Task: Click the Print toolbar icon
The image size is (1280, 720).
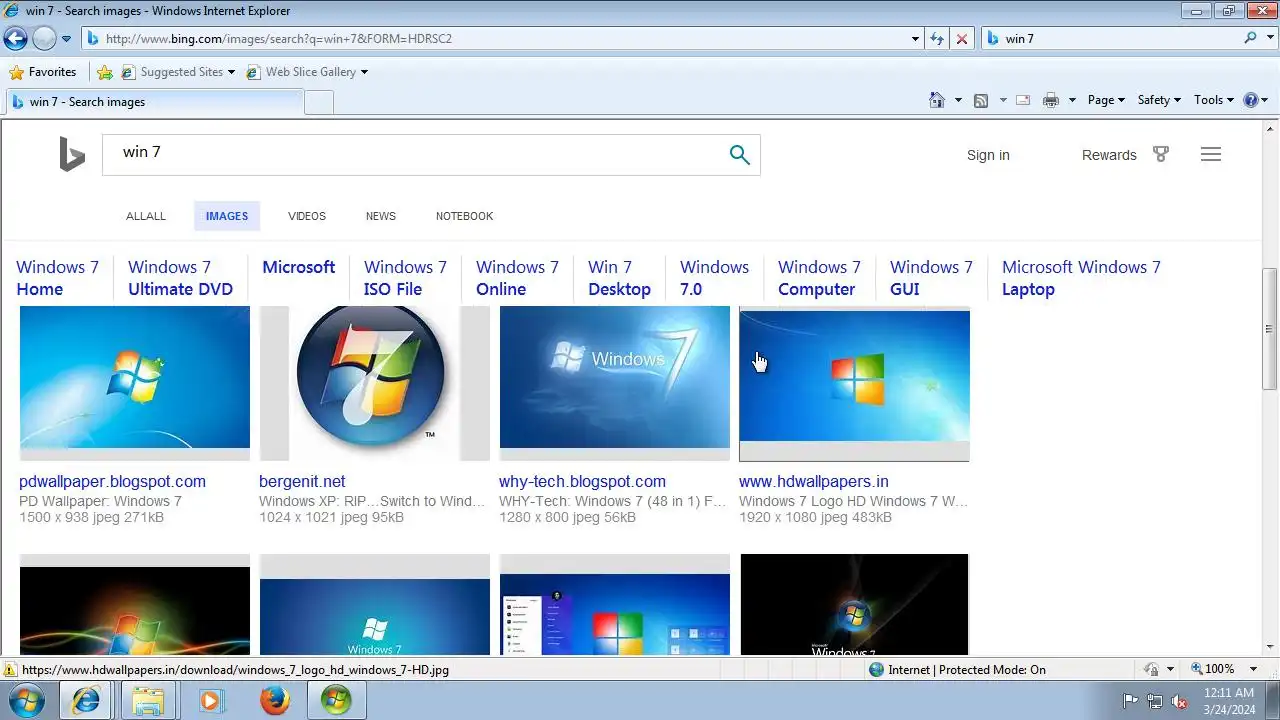Action: (x=1051, y=100)
